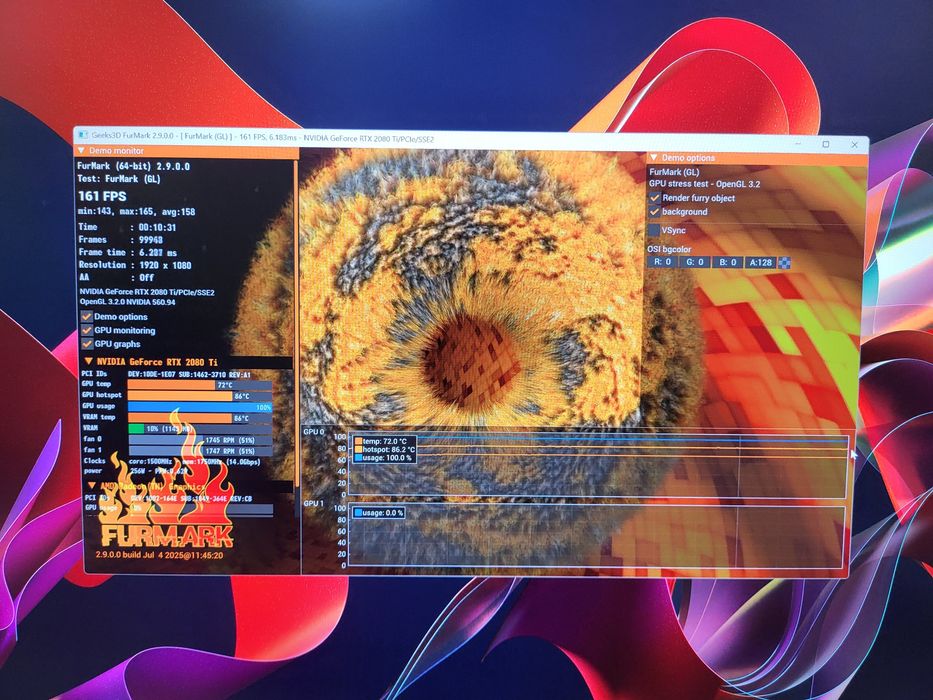
Task: Click the GPU usage 100% bar
Action: (200, 407)
